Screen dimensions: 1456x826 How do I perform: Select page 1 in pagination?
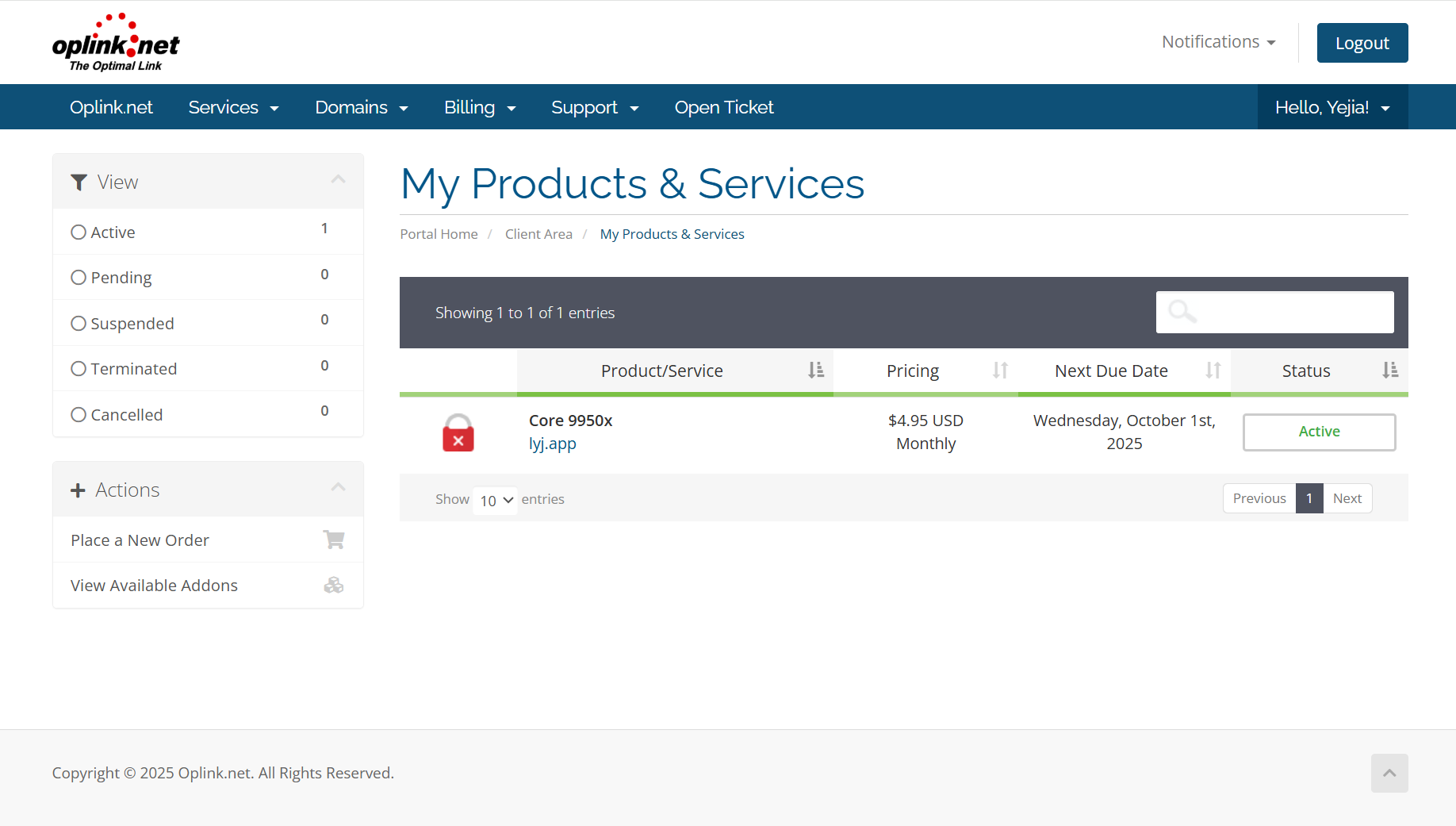click(x=1309, y=498)
